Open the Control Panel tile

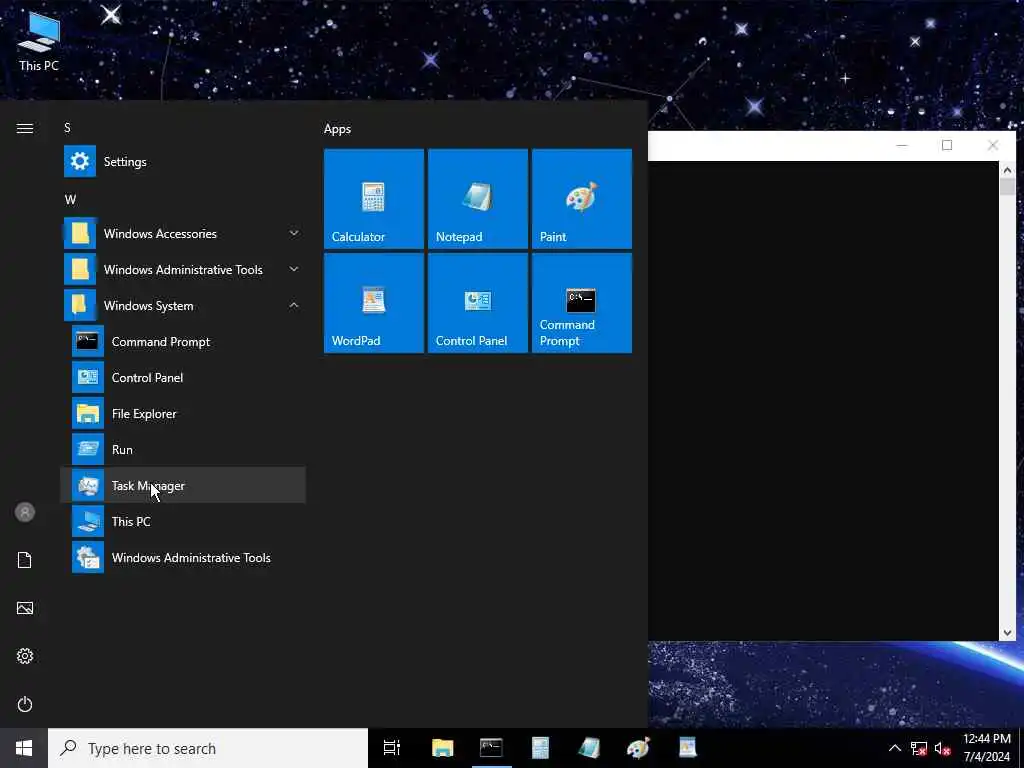click(477, 303)
